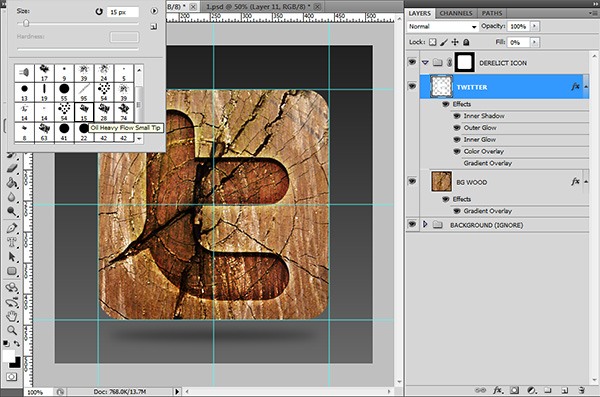Hide the BG WOOD layer
Image resolution: width=600 pixels, height=397 pixels.
(x=412, y=181)
